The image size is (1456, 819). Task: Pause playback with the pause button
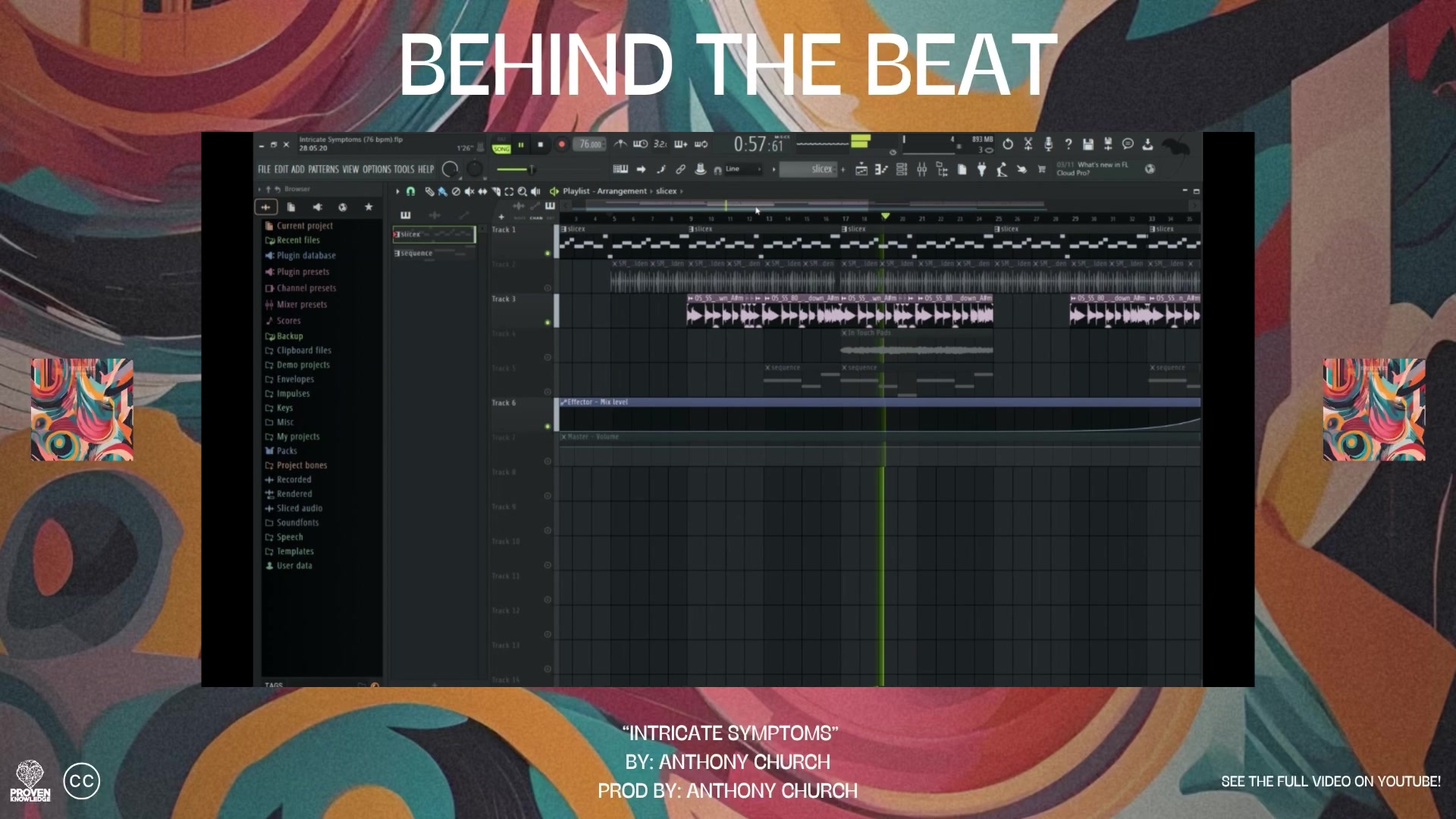point(521,145)
